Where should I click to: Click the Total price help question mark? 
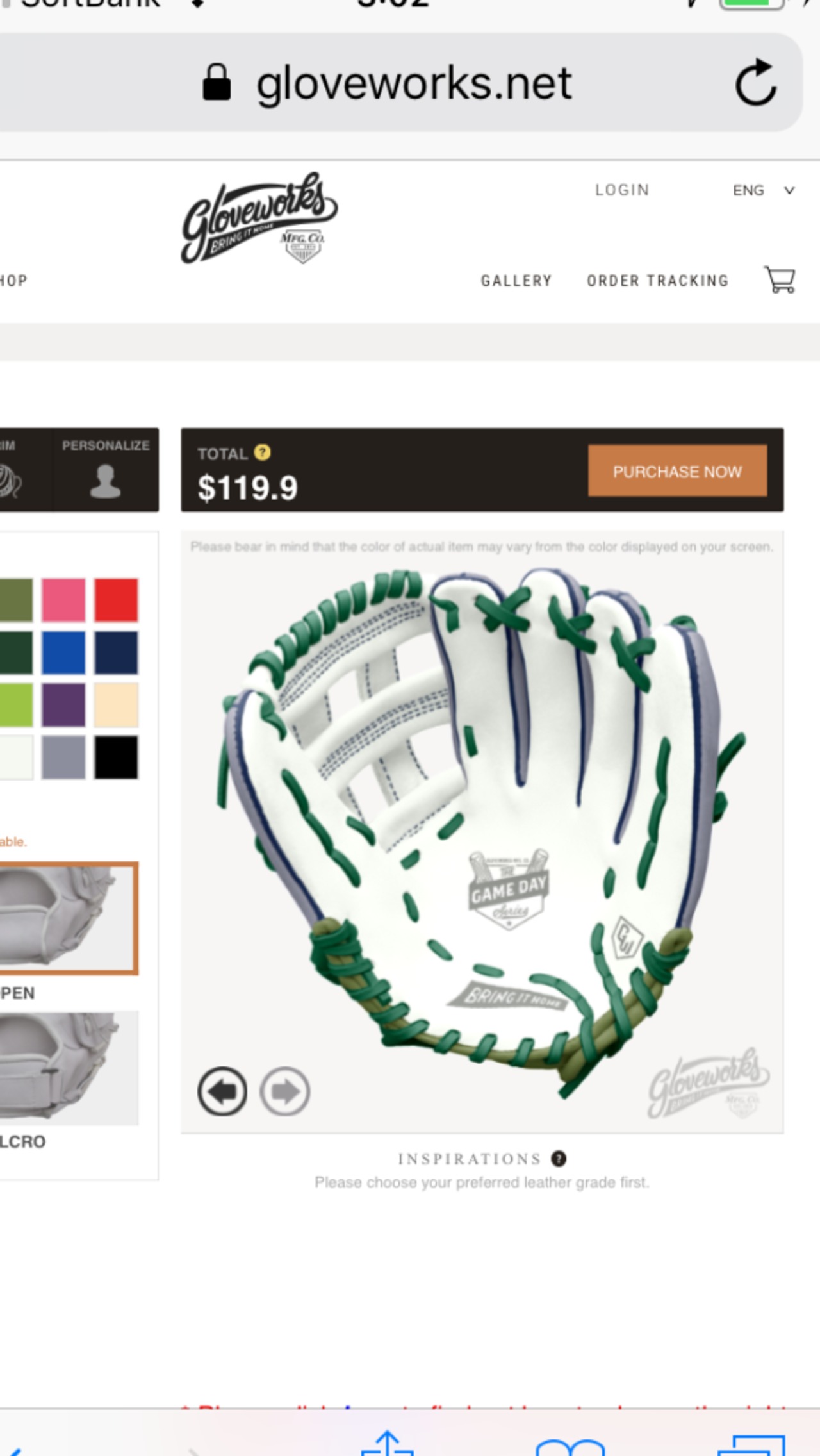(x=262, y=452)
